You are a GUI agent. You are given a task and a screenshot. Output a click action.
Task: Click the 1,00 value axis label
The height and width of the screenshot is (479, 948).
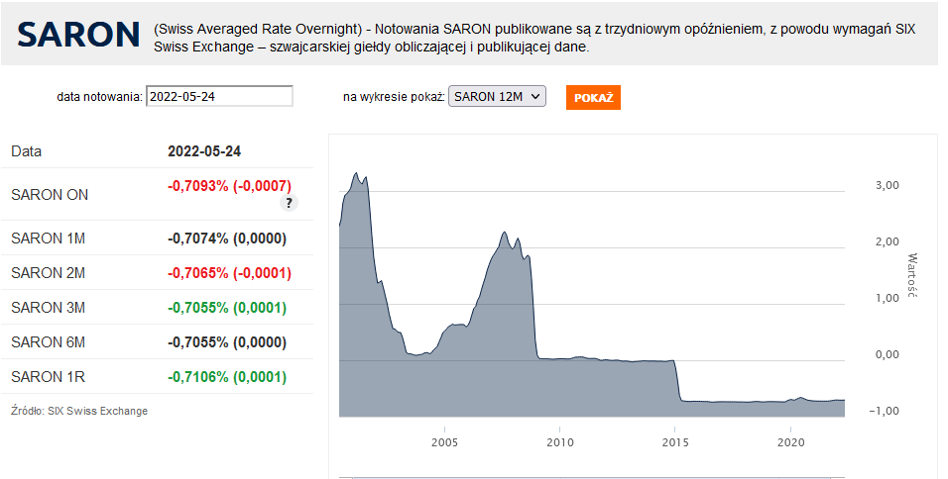[x=887, y=298]
